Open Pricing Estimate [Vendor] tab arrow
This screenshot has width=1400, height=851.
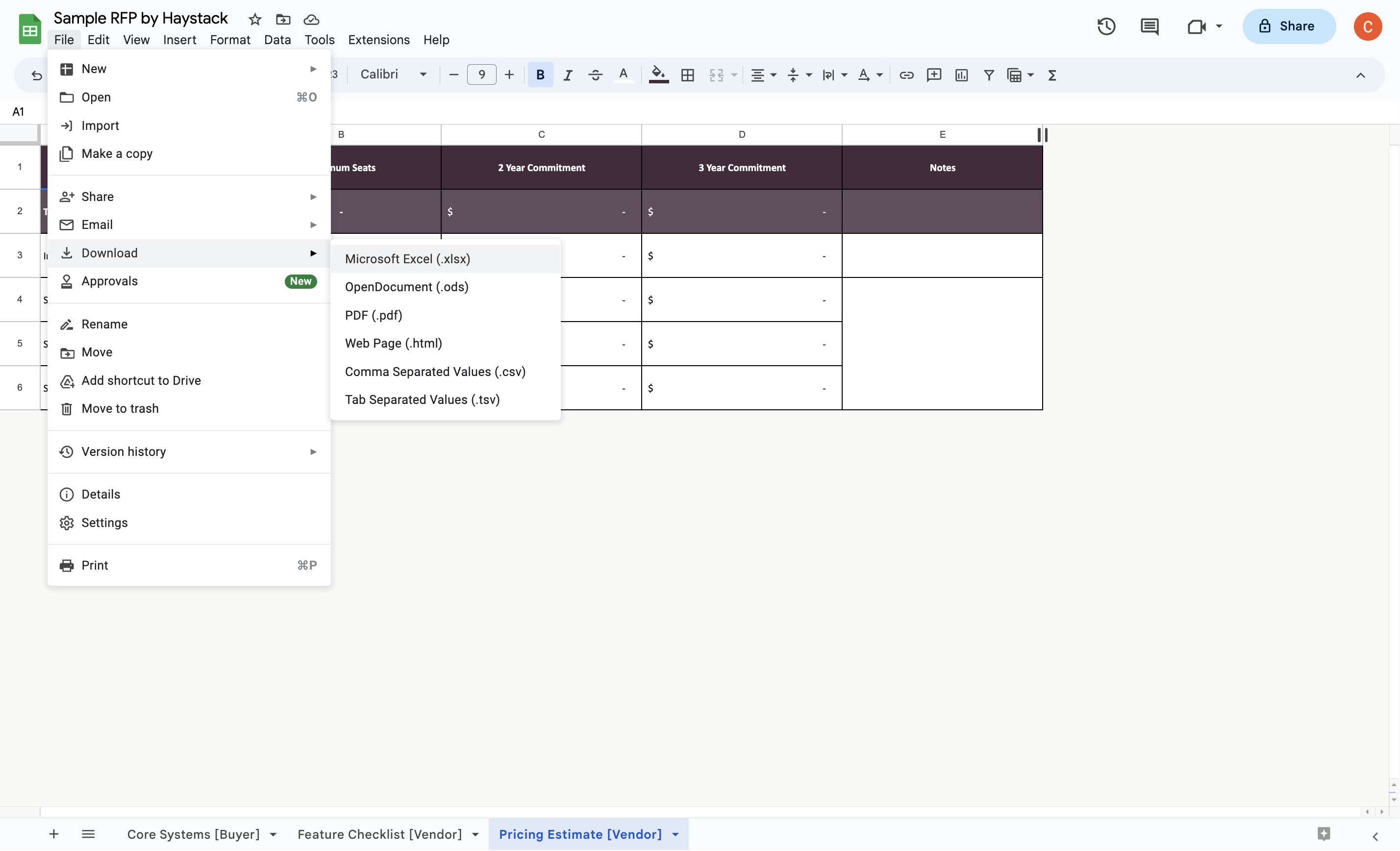675,834
